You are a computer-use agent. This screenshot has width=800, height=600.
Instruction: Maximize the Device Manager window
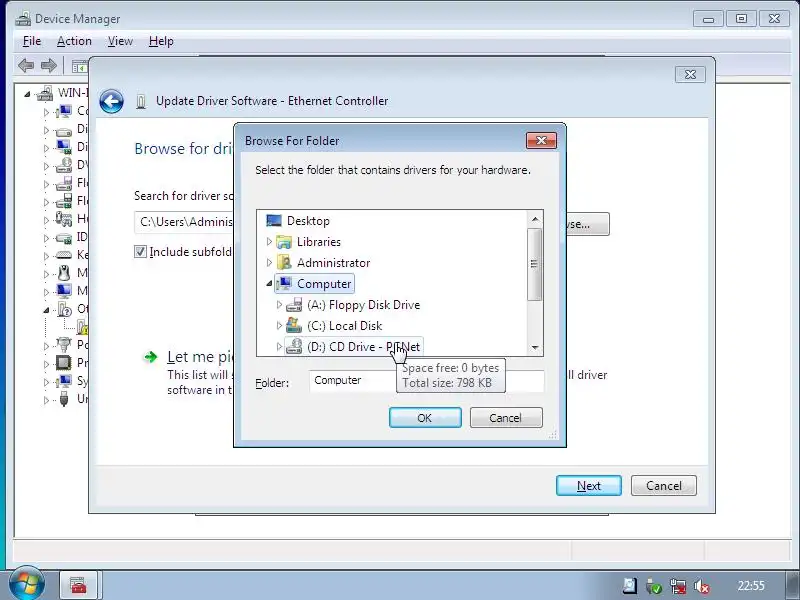(741, 19)
